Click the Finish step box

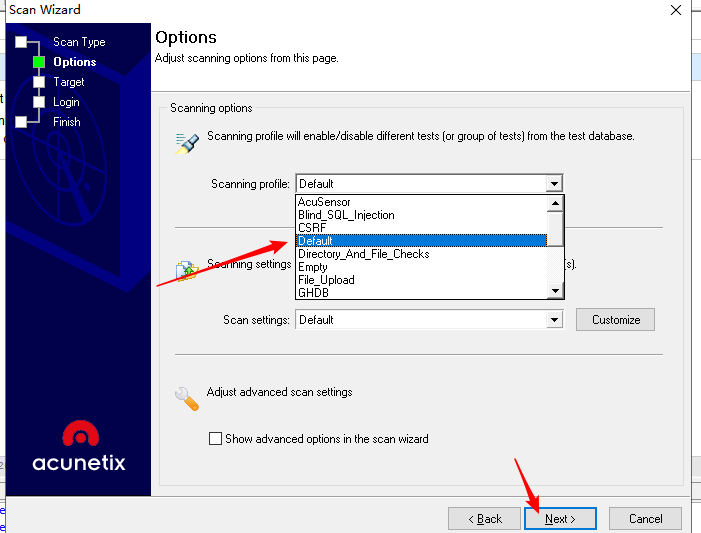point(21,122)
